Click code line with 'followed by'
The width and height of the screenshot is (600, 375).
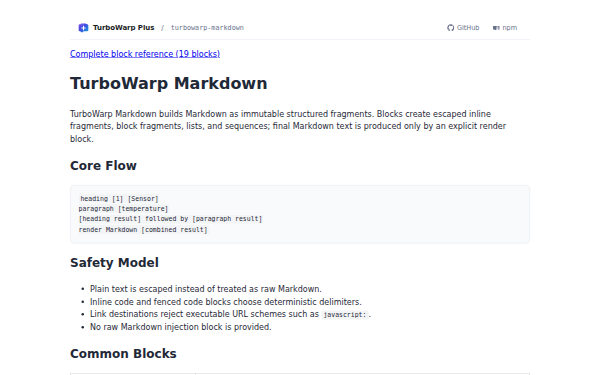pos(170,219)
